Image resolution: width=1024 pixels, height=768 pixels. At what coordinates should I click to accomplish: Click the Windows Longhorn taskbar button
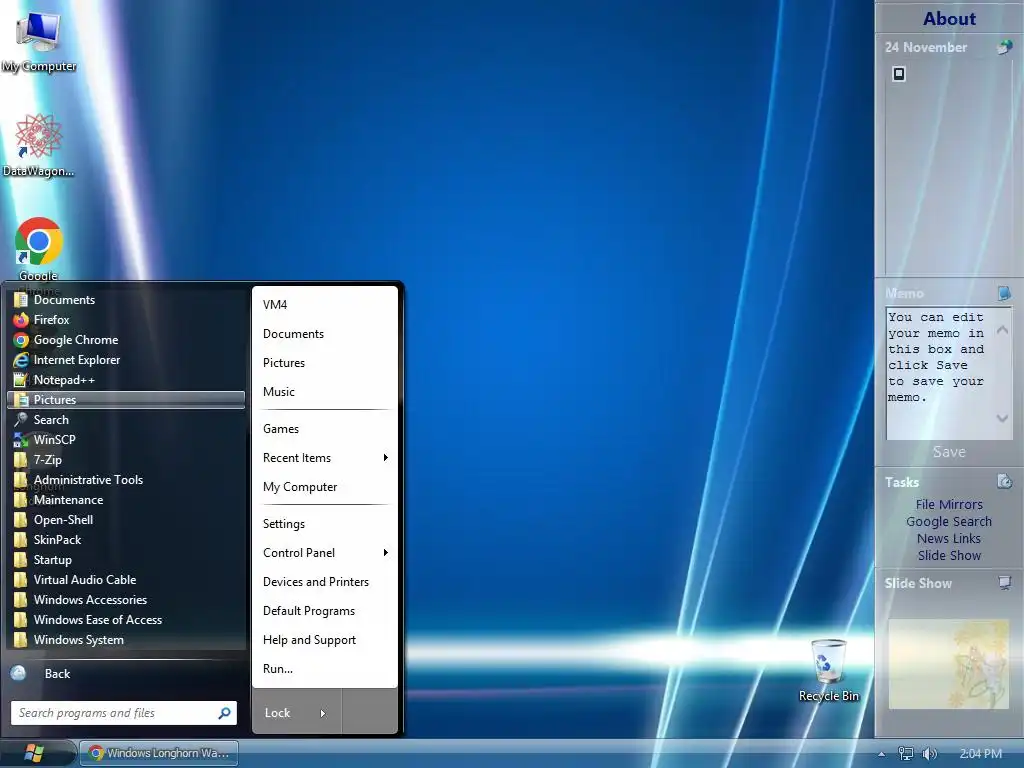point(159,753)
